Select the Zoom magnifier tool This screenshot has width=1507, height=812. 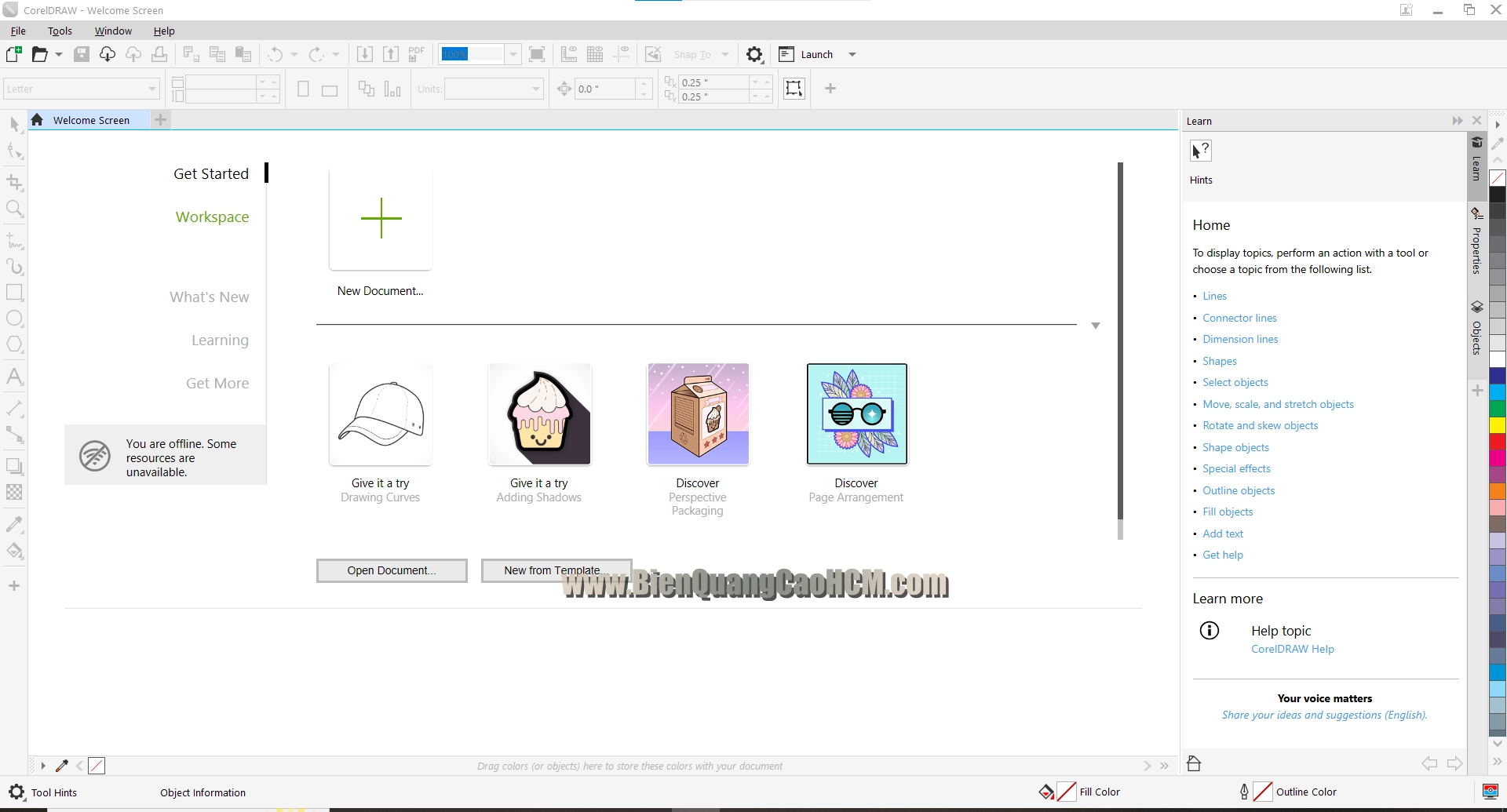[14, 209]
